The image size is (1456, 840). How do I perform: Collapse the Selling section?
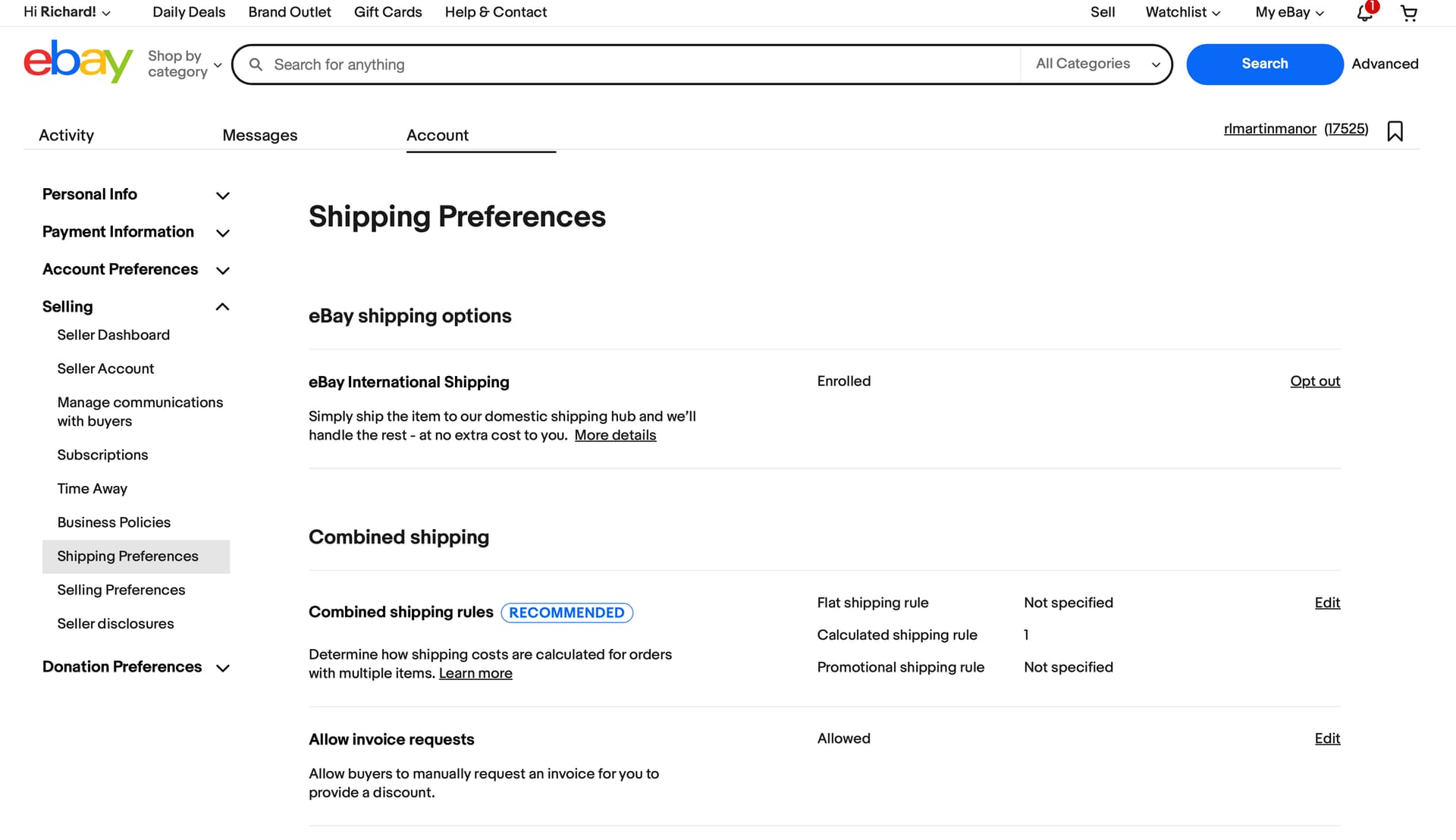[136, 306]
